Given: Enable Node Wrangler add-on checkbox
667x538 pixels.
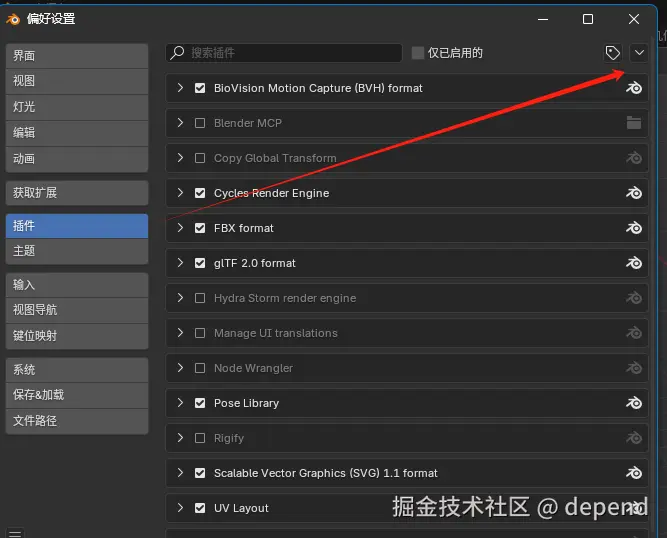Looking at the screenshot, I should [200, 368].
